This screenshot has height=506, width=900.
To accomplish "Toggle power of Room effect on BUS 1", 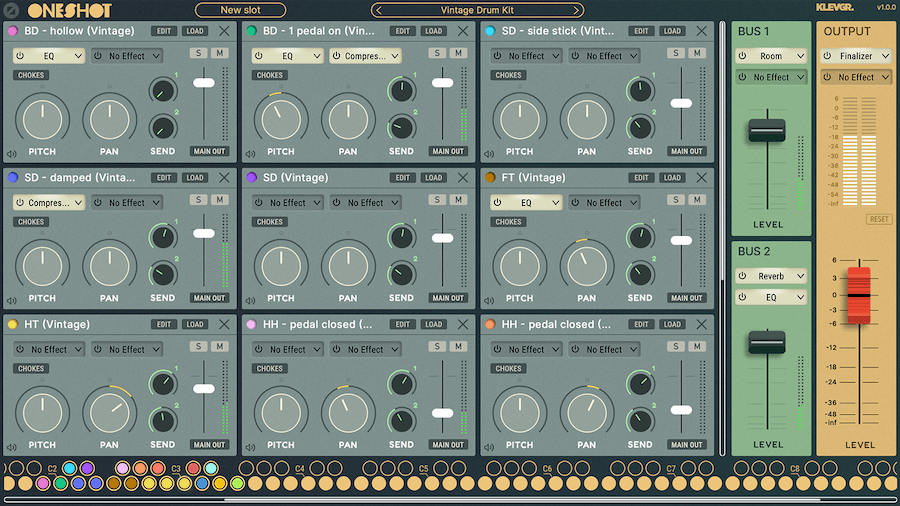I will click(743, 56).
